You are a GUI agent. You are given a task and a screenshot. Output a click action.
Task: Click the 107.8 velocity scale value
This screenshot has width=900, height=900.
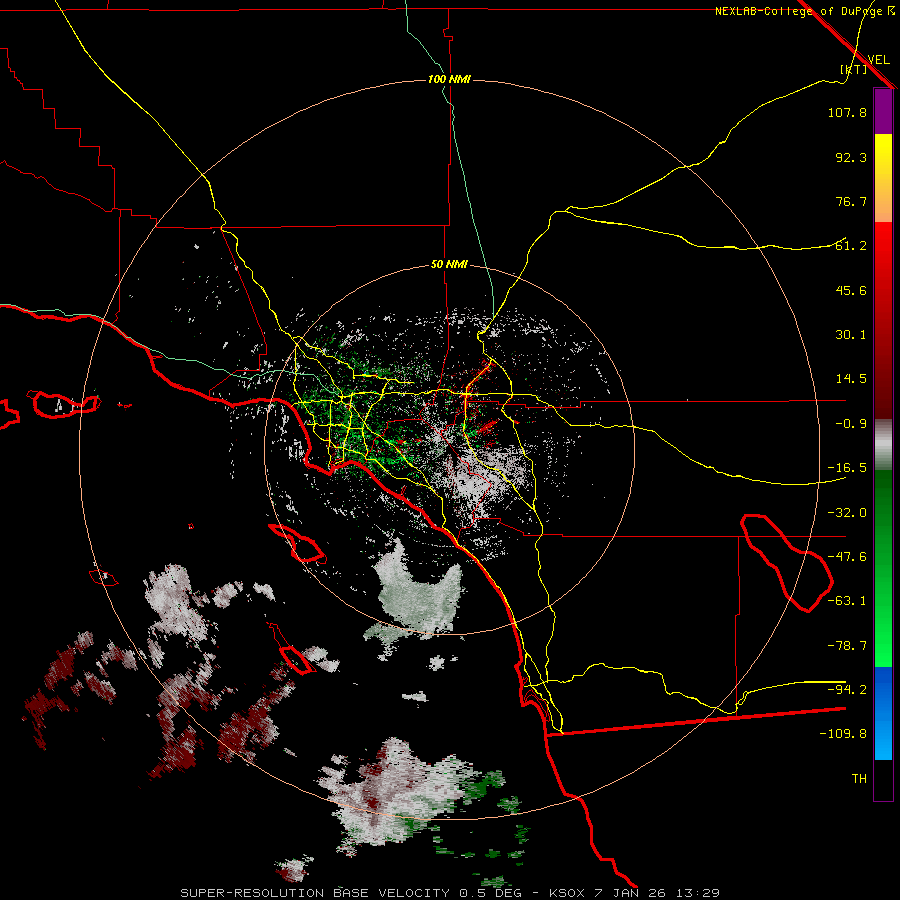coord(847,112)
